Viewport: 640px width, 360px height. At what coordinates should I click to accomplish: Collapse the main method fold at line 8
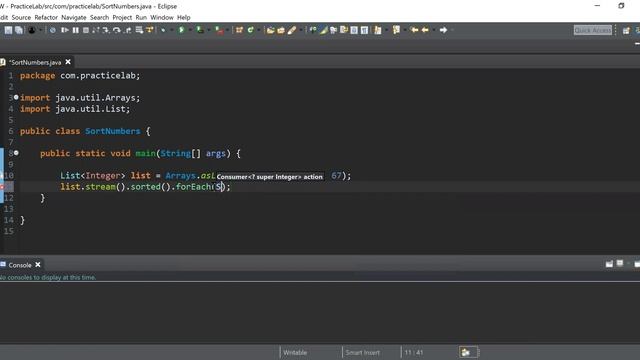pyautogui.click(x=16, y=153)
